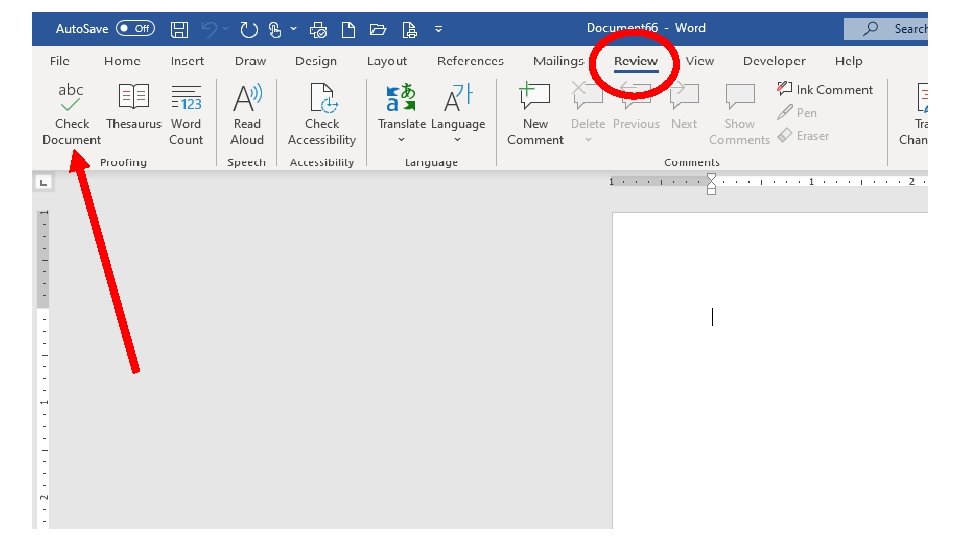Switch to the Insert tab
Viewport: 960px width, 540px height.
point(187,61)
